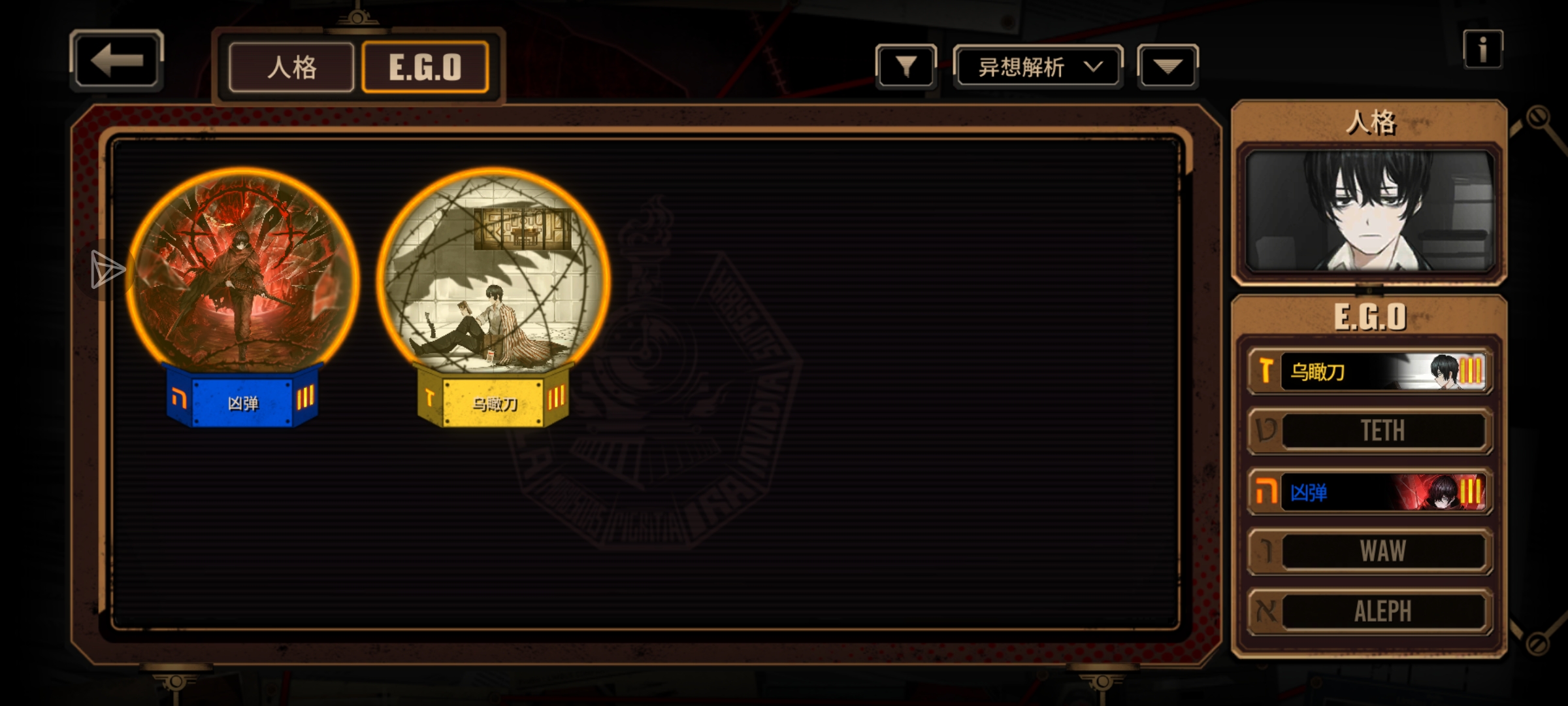Screen dimensions: 1568x706
Task: Open the info icon button
Action: pos(1482,49)
